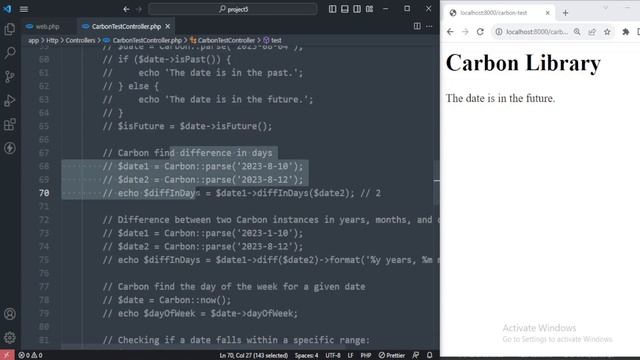640x360 pixels.
Task: Open Source Control view
Action: (10, 77)
